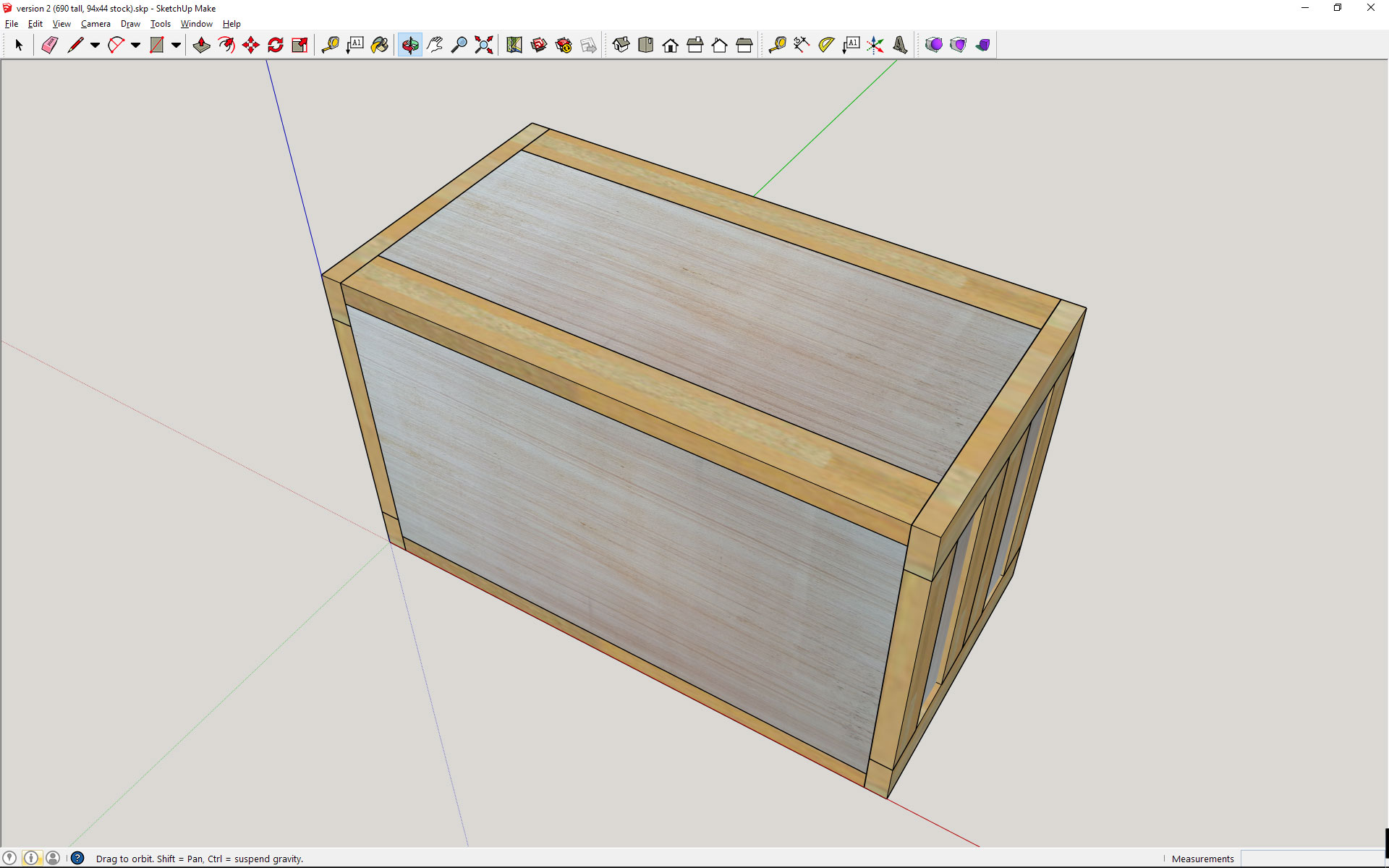1389x868 pixels.
Task: Minimize the SketchUp Make window
Action: tap(1305, 8)
